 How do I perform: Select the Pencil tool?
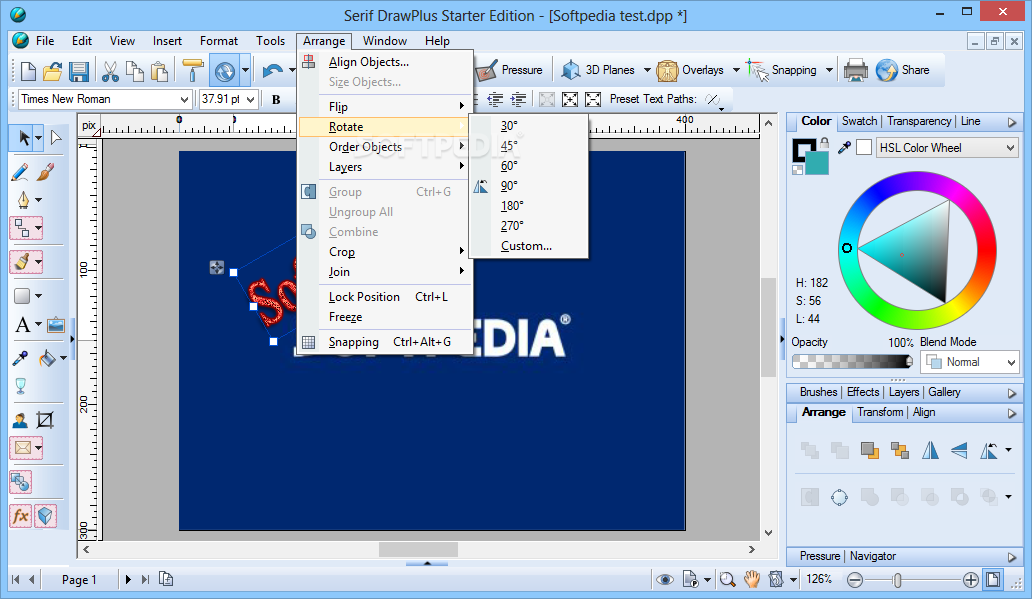pos(20,172)
